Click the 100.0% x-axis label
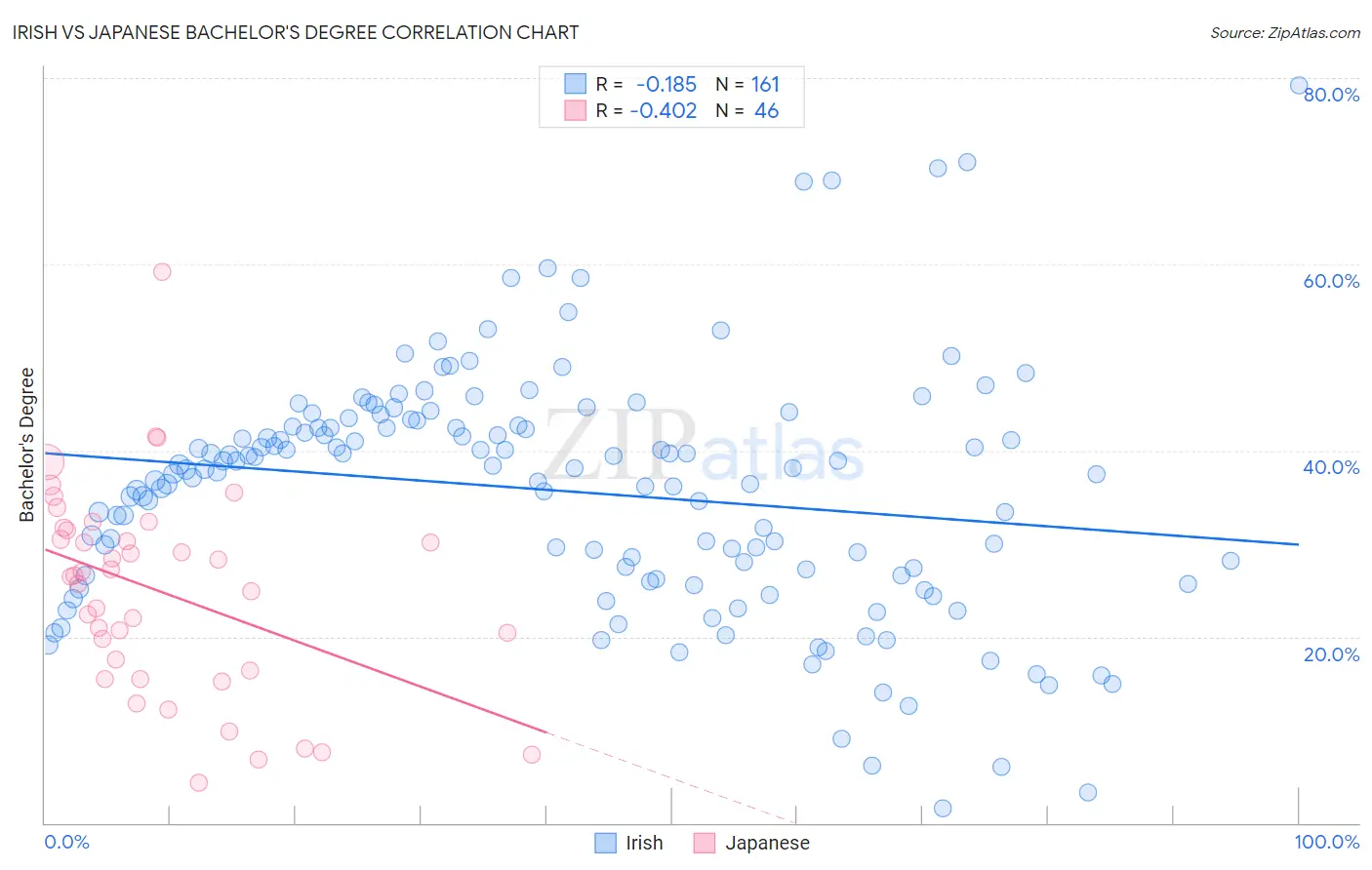This screenshot has height=870, width=1372. point(1327,842)
